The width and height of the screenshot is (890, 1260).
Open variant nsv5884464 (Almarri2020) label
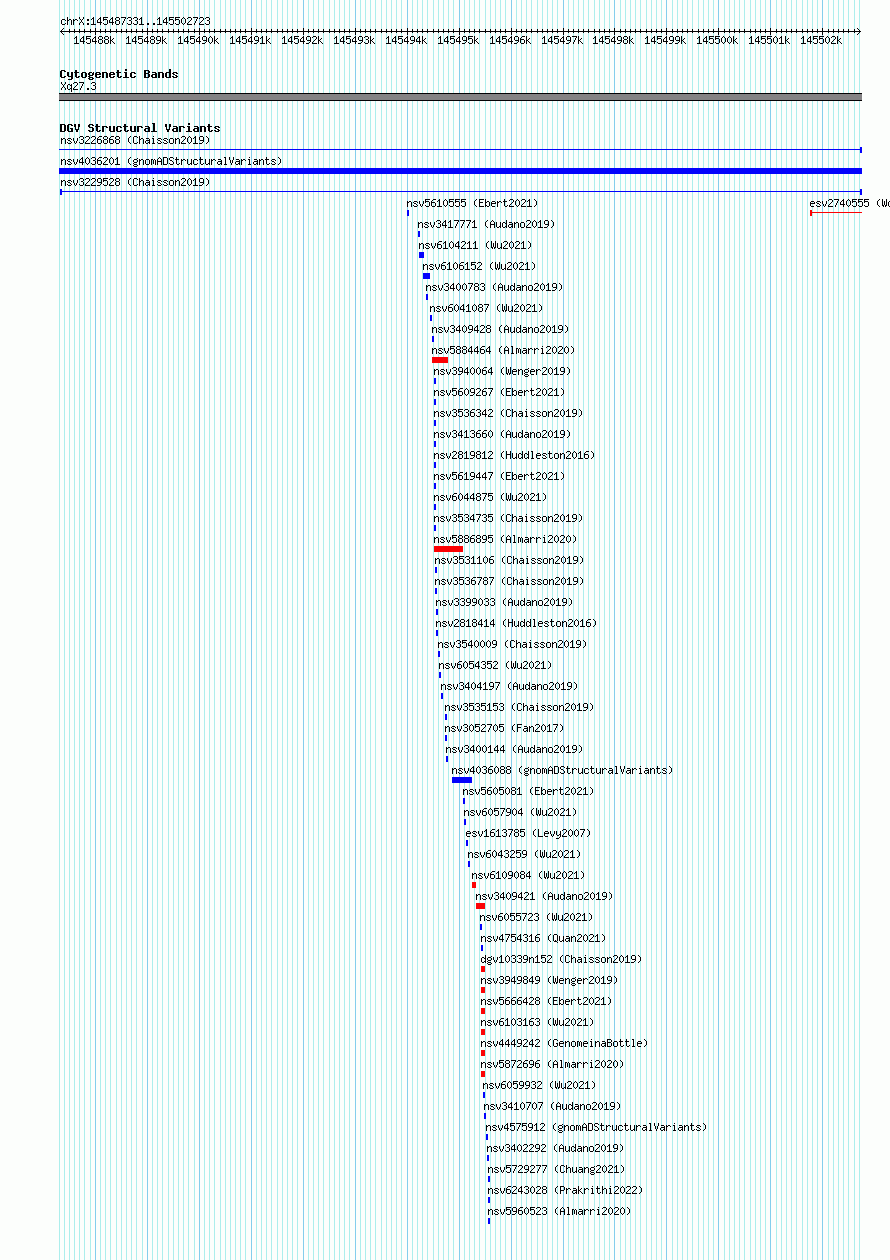click(504, 350)
